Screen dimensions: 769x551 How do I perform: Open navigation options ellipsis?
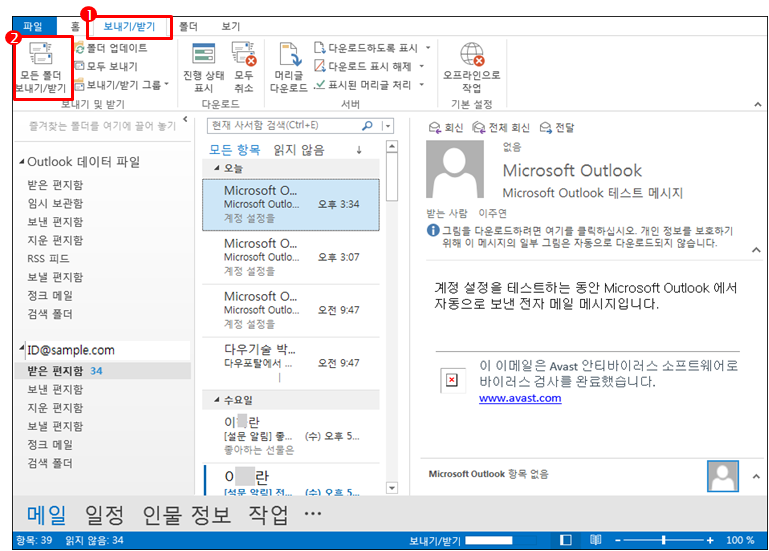(313, 514)
